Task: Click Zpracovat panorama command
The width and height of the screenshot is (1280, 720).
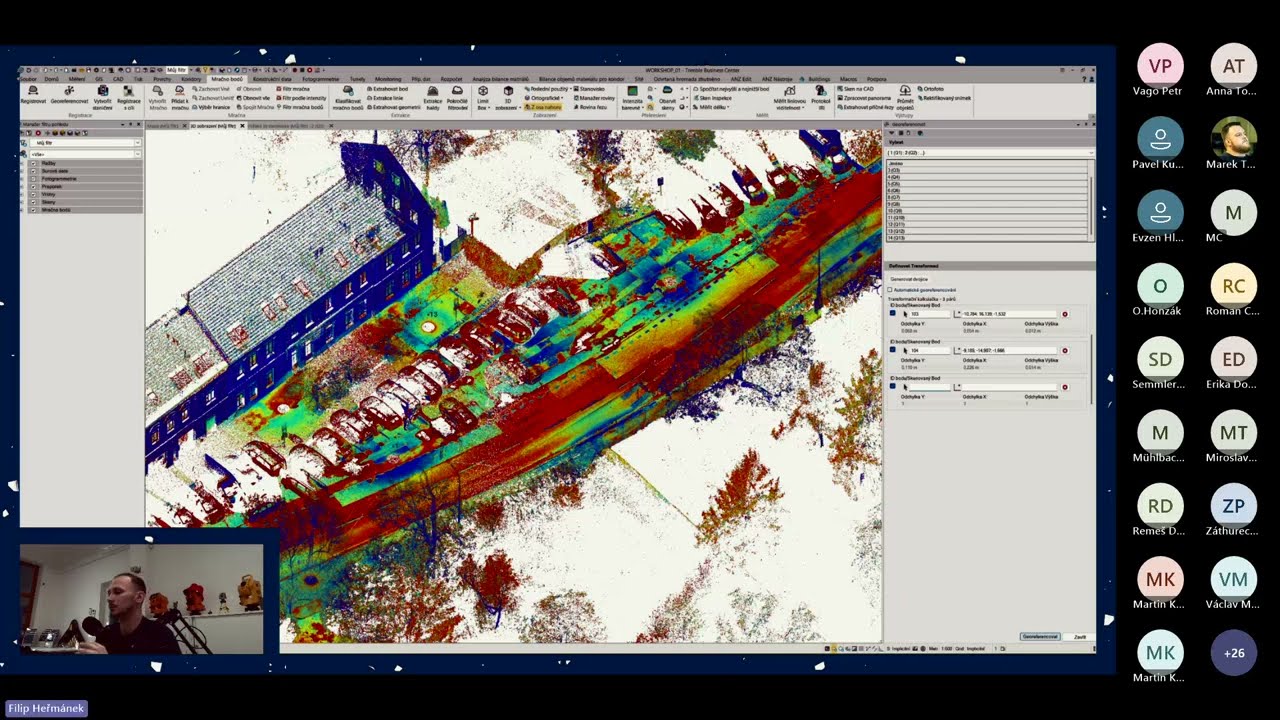Action: click(x=866, y=98)
